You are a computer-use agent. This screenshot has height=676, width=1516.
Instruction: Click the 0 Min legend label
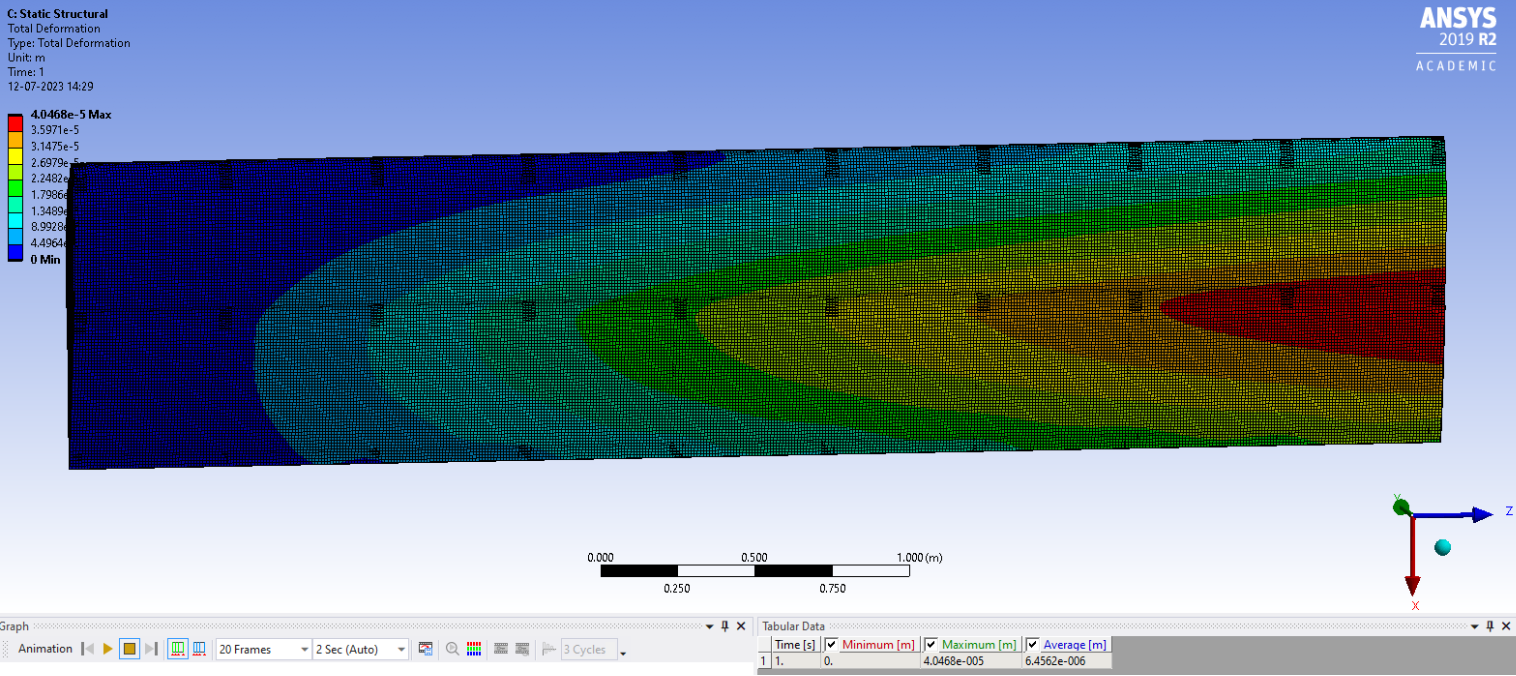[45, 260]
